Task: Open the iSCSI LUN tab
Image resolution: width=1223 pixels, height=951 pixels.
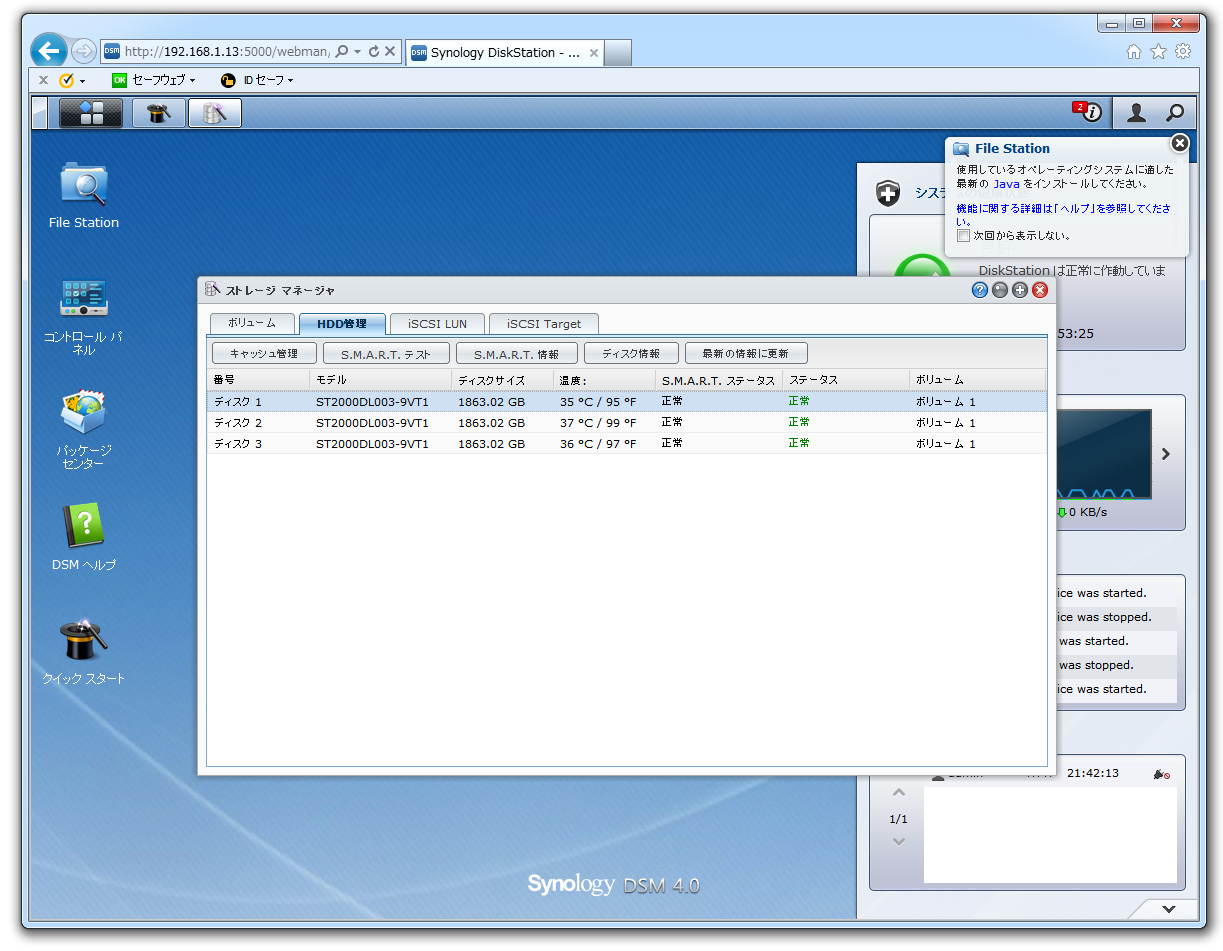Action: point(437,323)
